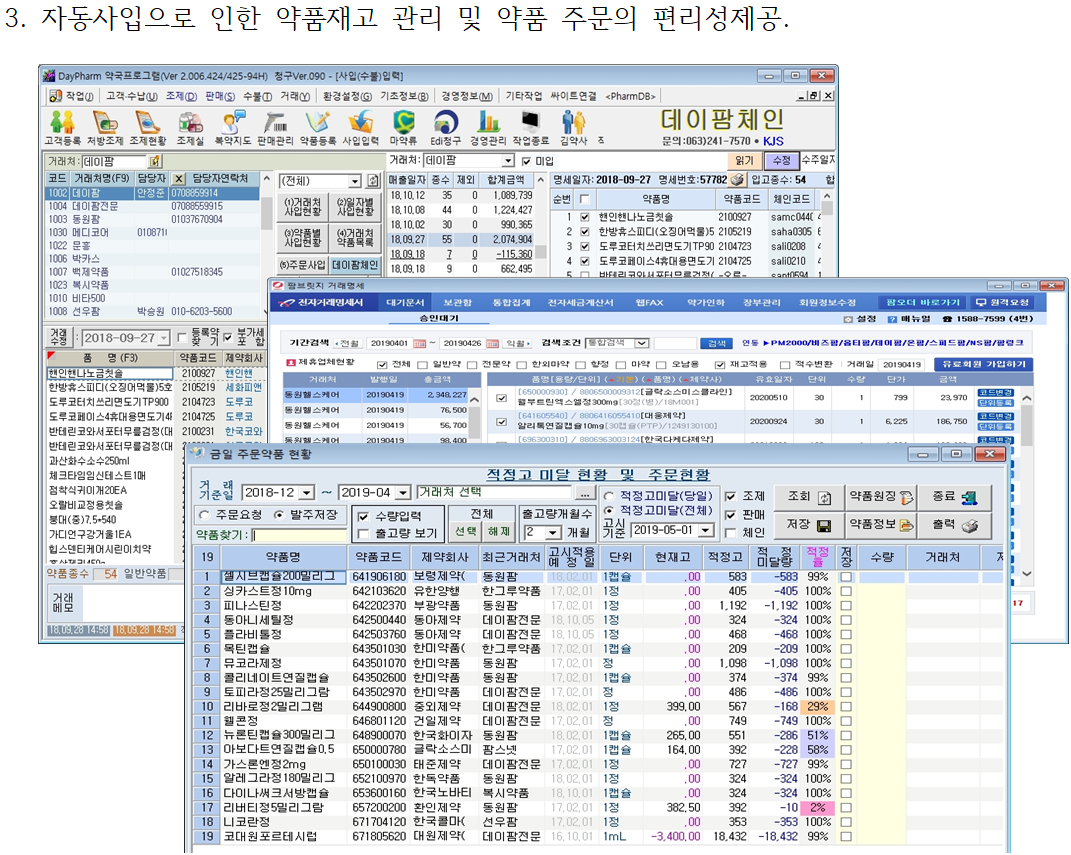Open the 2019-04 end month dropdown

tap(403, 493)
